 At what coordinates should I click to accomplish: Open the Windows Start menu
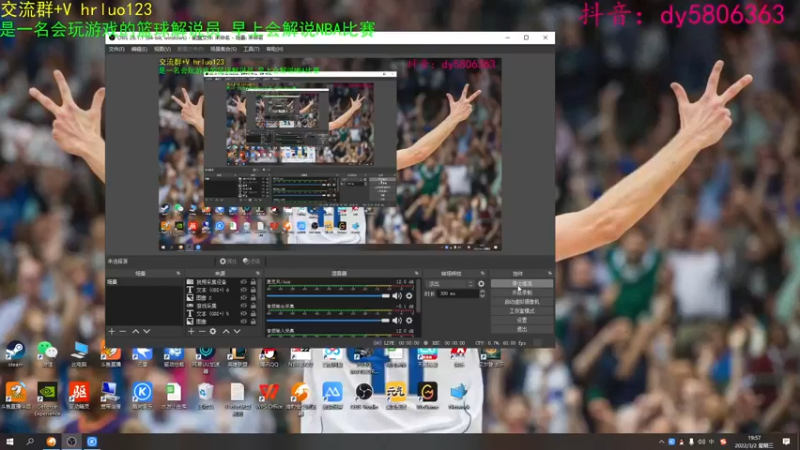point(10,441)
